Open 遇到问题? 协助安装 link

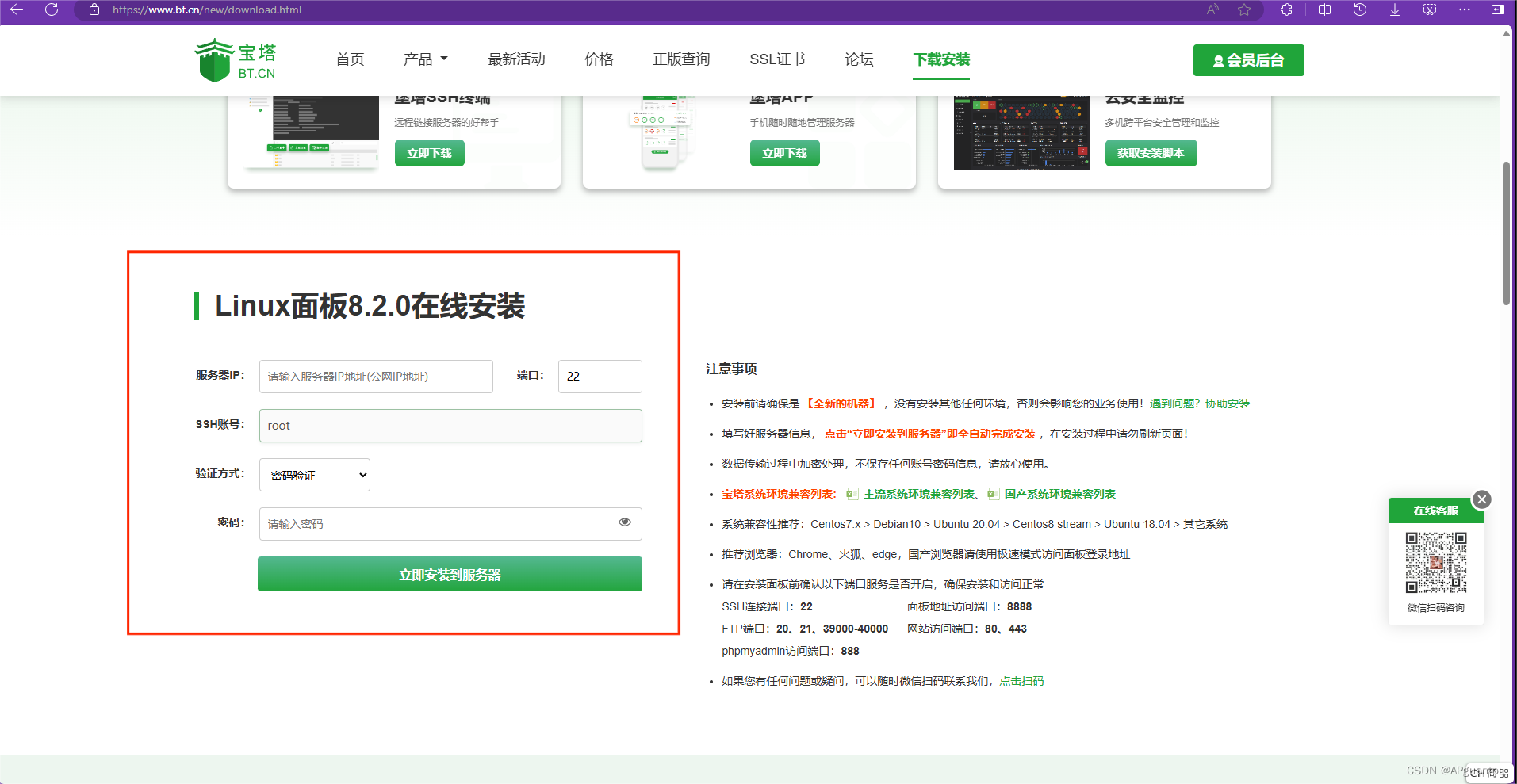tap(1199, 403)
